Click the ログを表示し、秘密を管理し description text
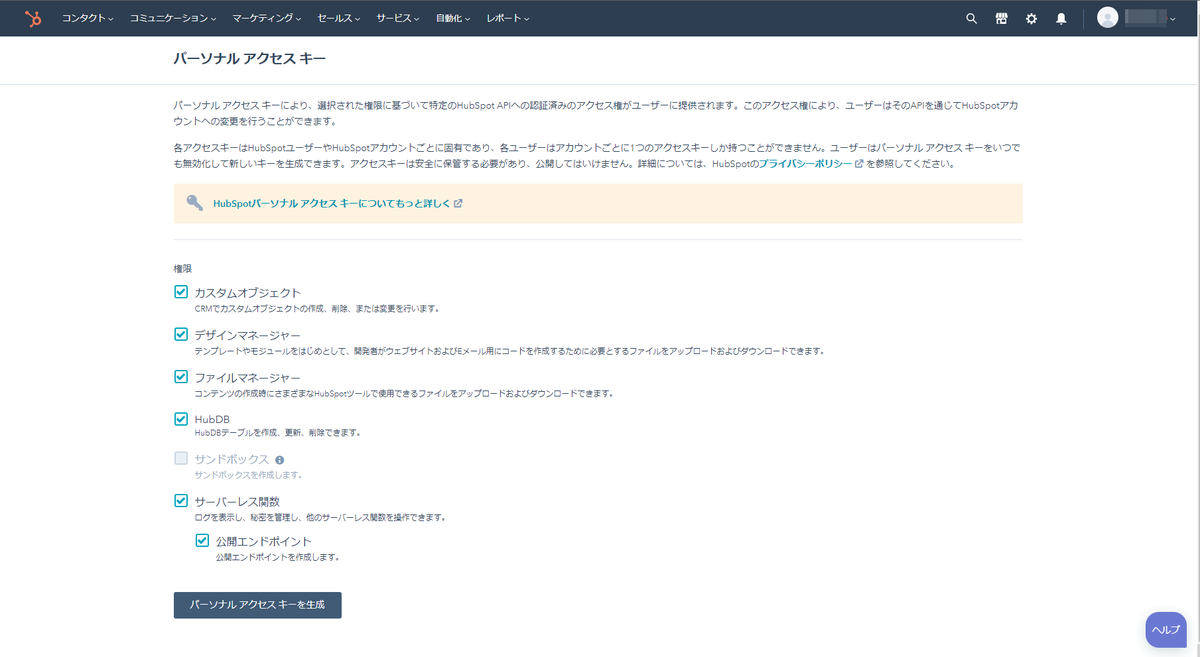Image resolution: width=1200 pixels, height=657 pixels. click(x=320, y=517)
